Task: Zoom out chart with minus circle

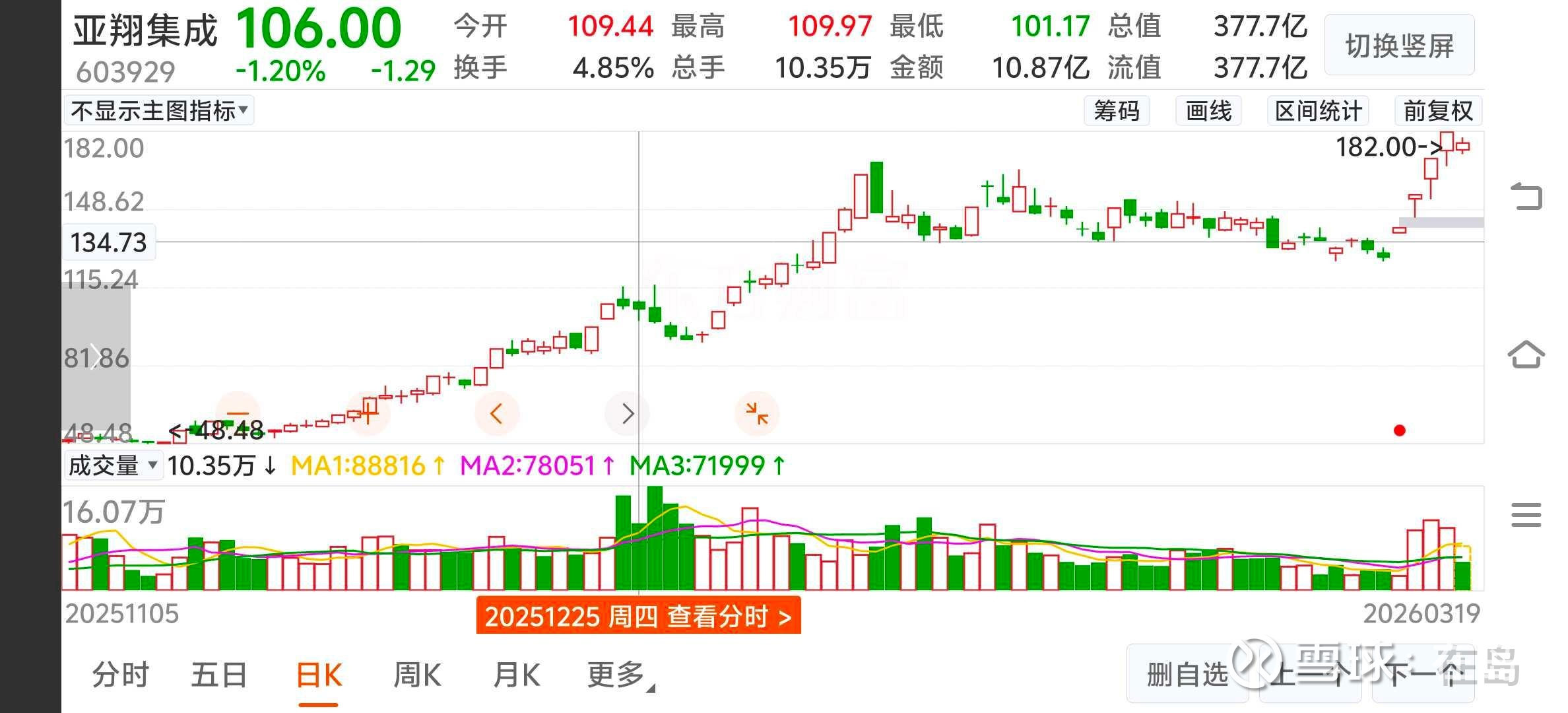Action: 238,413
